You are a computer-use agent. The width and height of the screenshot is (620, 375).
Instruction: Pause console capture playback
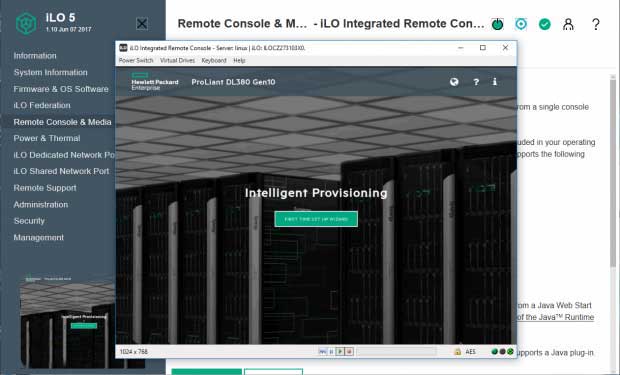[331, 351]
